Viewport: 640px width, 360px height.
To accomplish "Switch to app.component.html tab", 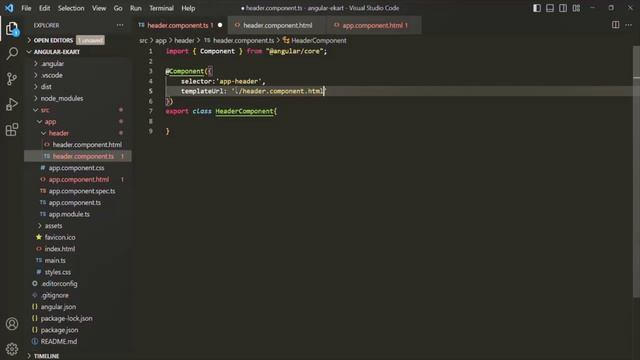I will pos(374,25).
